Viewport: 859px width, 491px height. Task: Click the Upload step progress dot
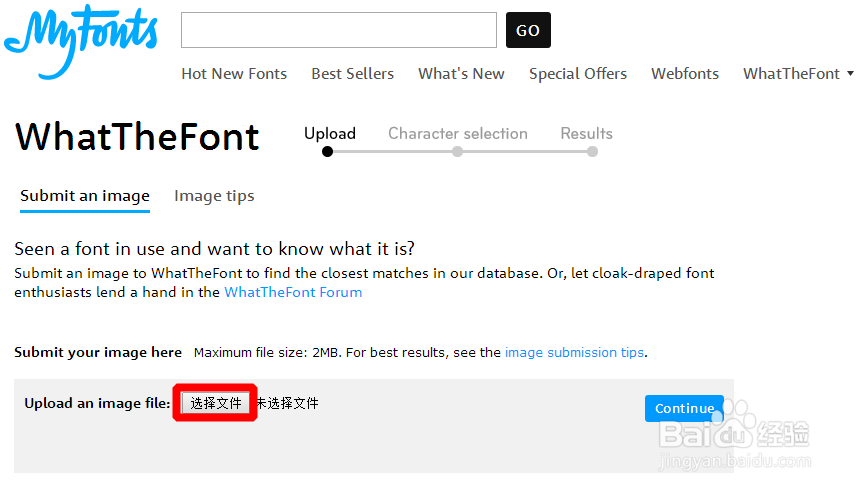click(x=328, y=152)
